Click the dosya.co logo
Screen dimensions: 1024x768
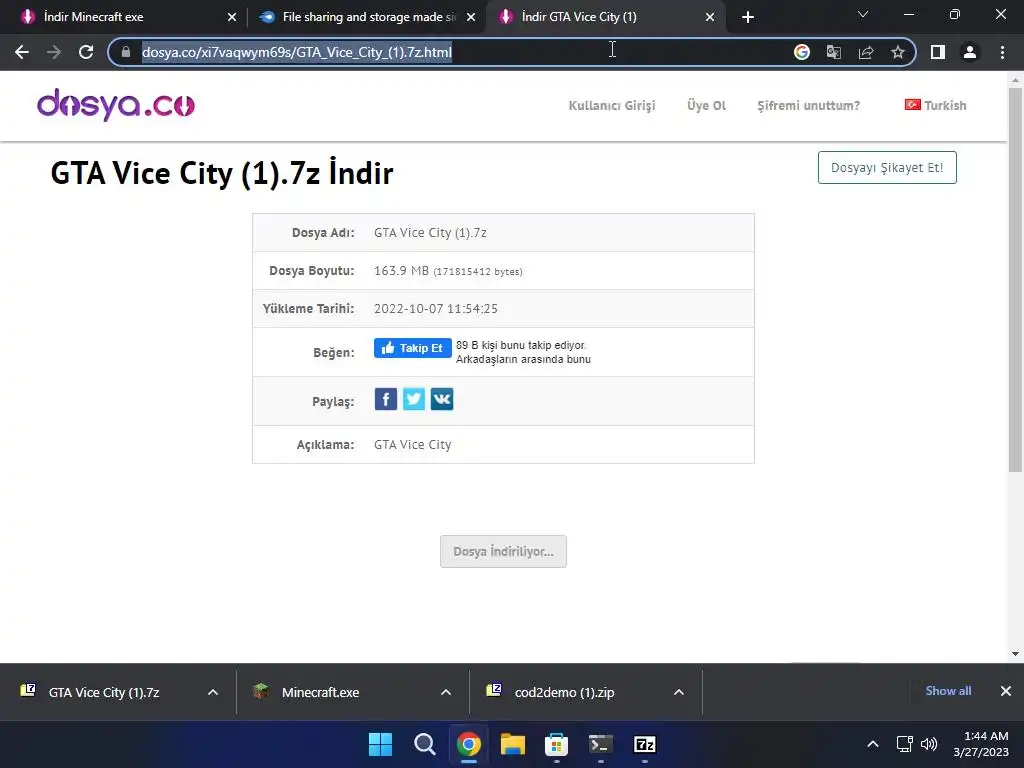tap(116, 104)
